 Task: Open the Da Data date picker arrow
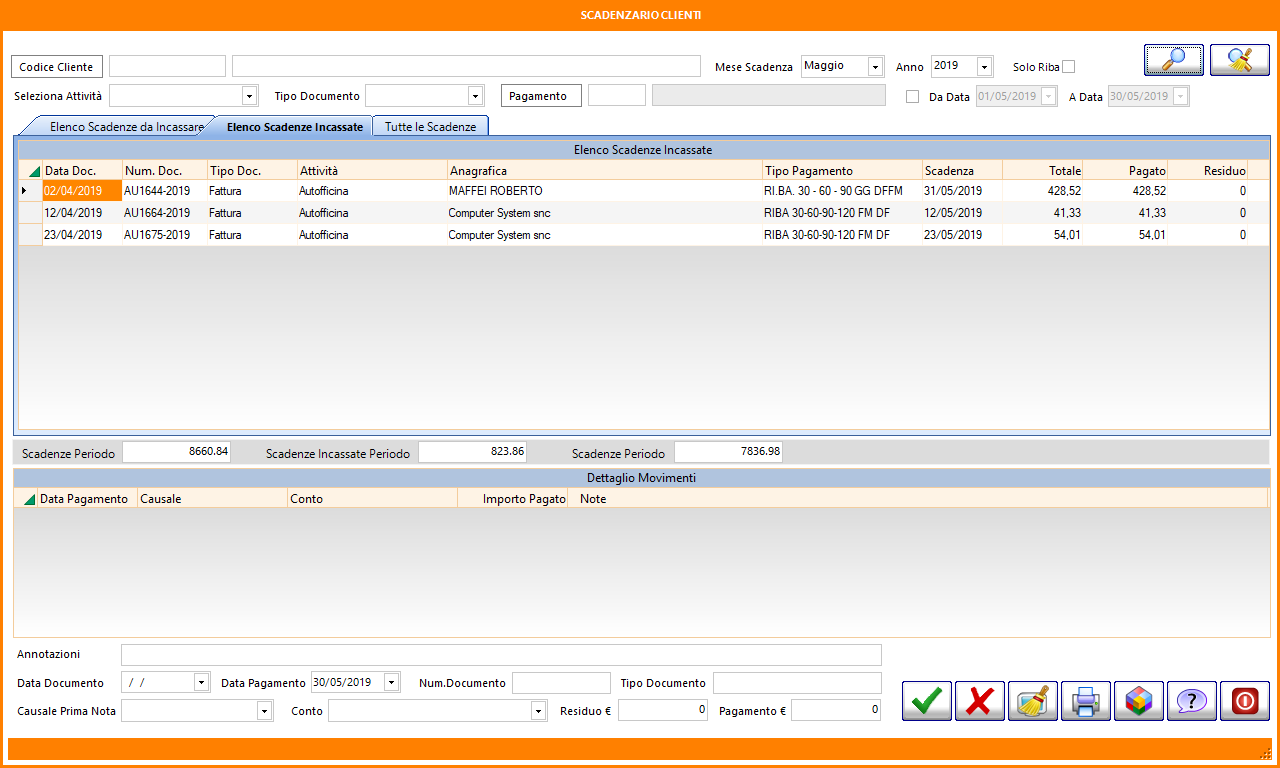coord(1048,97)
